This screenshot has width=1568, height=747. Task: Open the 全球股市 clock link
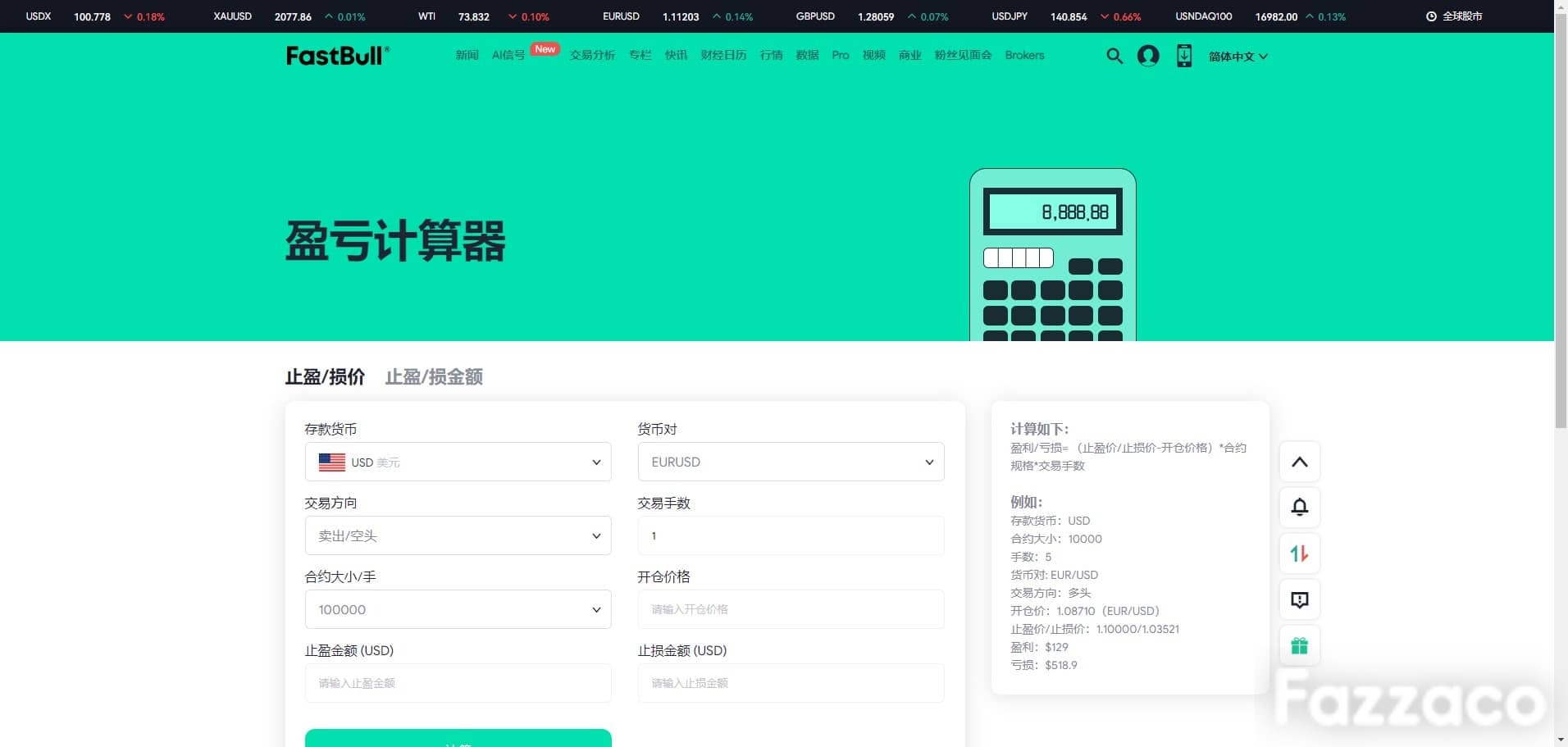(1454, 16)
